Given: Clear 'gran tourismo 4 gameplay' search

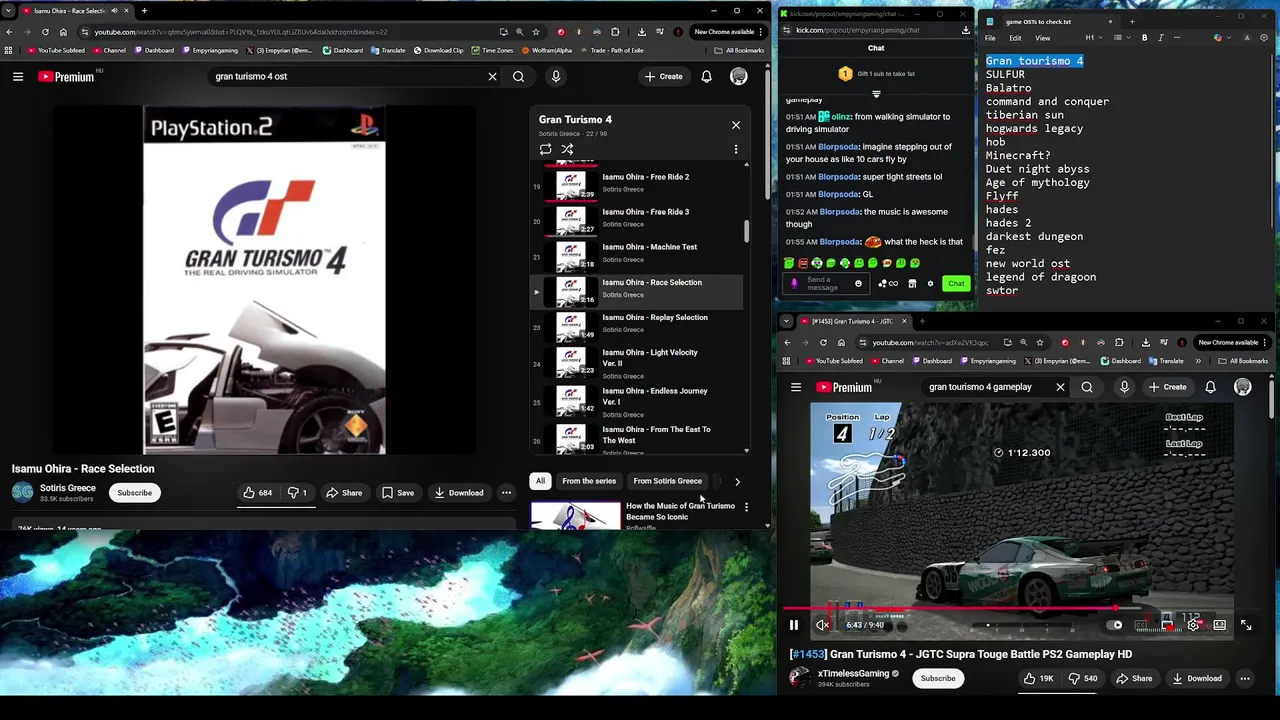Looking at the screenshot, I should point(1060,387).
